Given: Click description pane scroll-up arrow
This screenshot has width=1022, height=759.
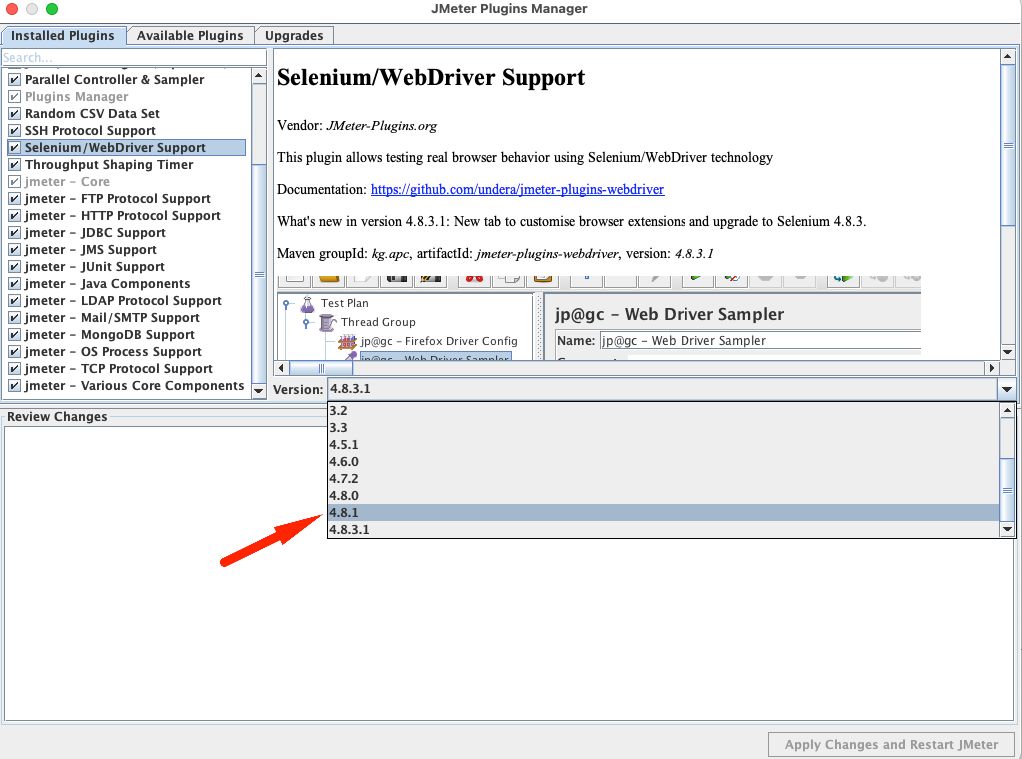Looking at the screenshot, I should (x=1008, y=57).
